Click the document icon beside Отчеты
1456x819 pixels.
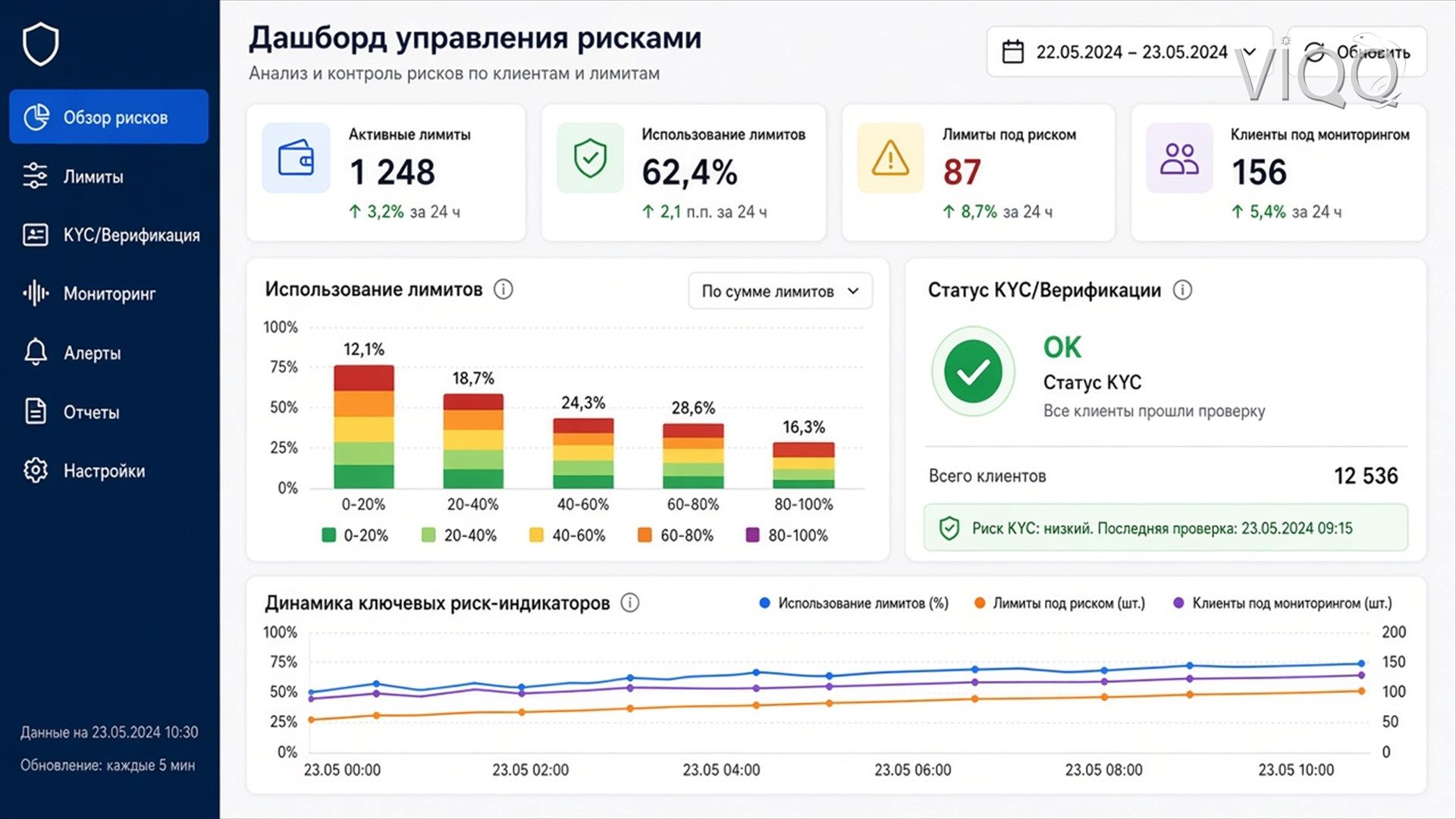tap(36, 411)
